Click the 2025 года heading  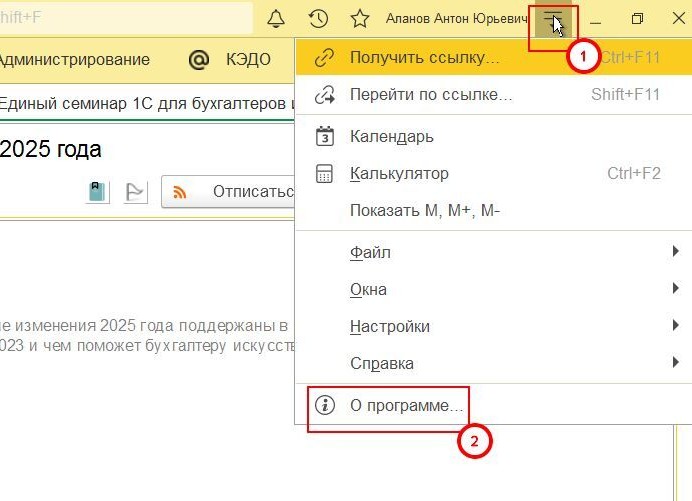pyautogui.click(x=50, y=149)
